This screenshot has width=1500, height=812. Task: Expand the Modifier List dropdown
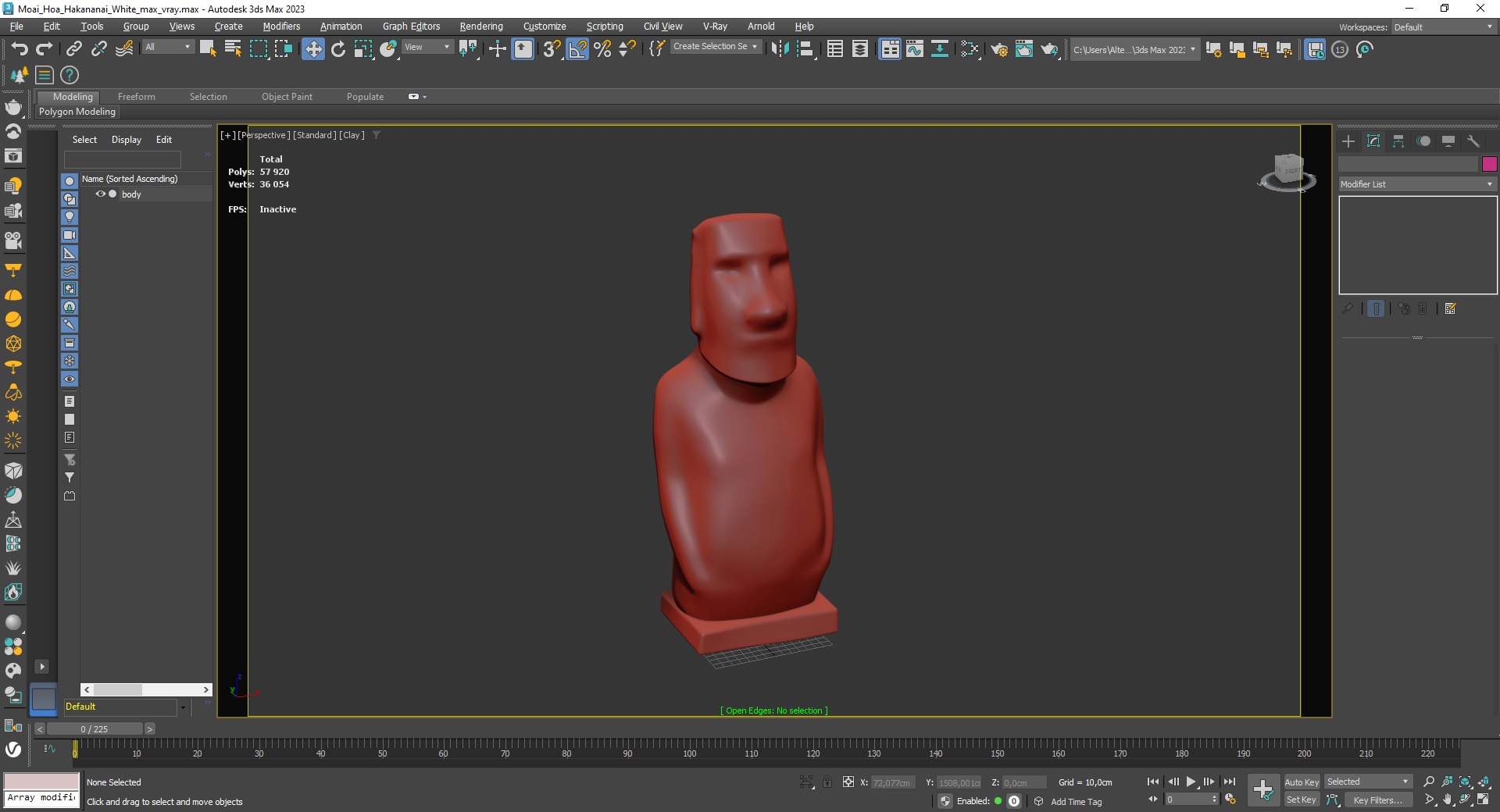(x=1417, y=184)
